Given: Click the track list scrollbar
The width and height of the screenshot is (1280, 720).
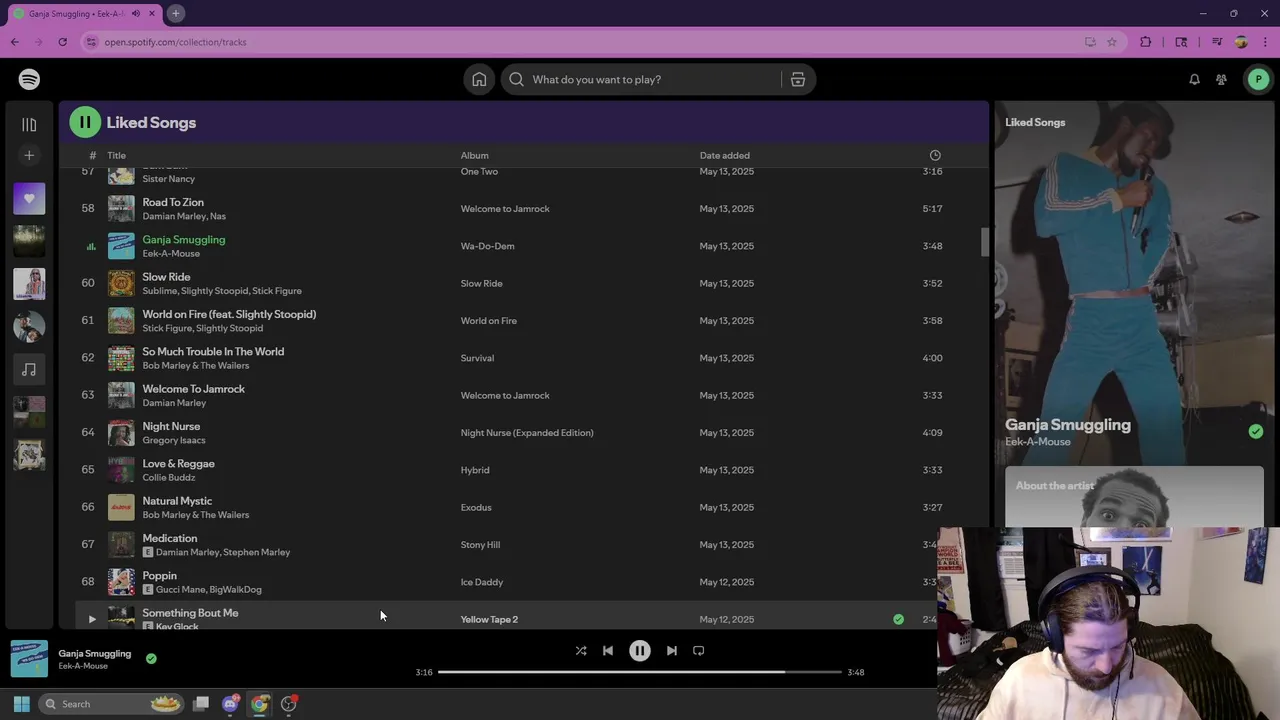Looking at the screenshot, I should [x=985, y=242].
